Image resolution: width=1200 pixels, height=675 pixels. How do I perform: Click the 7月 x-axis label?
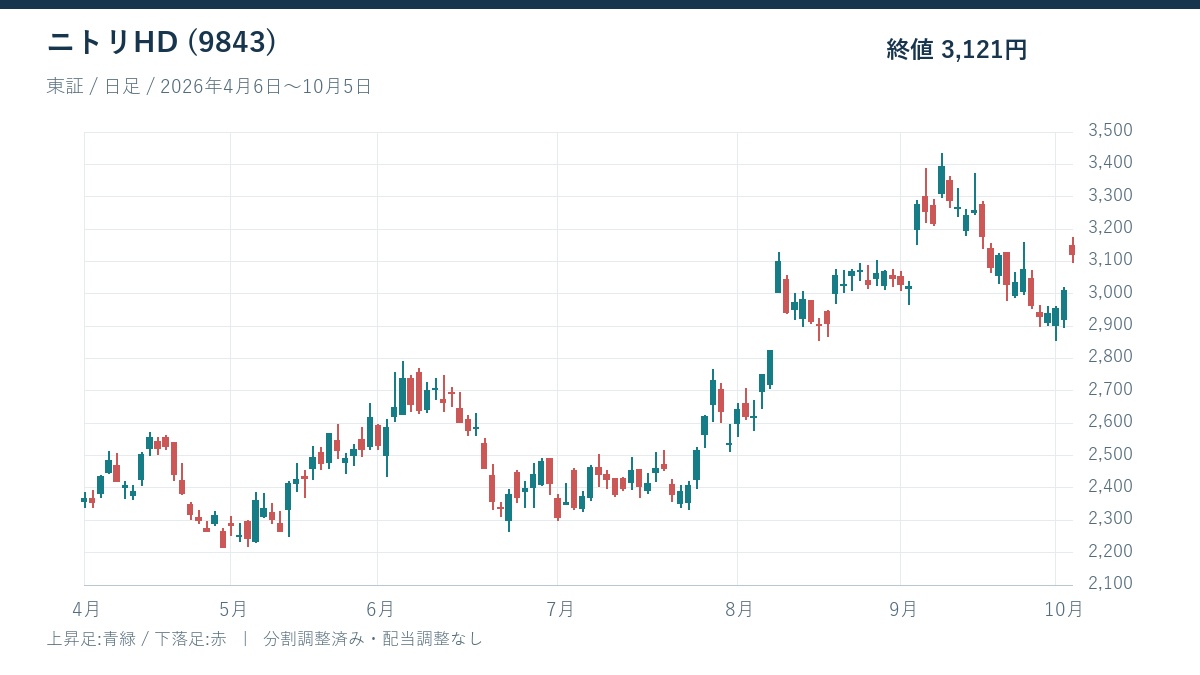[x=560, y=608]
